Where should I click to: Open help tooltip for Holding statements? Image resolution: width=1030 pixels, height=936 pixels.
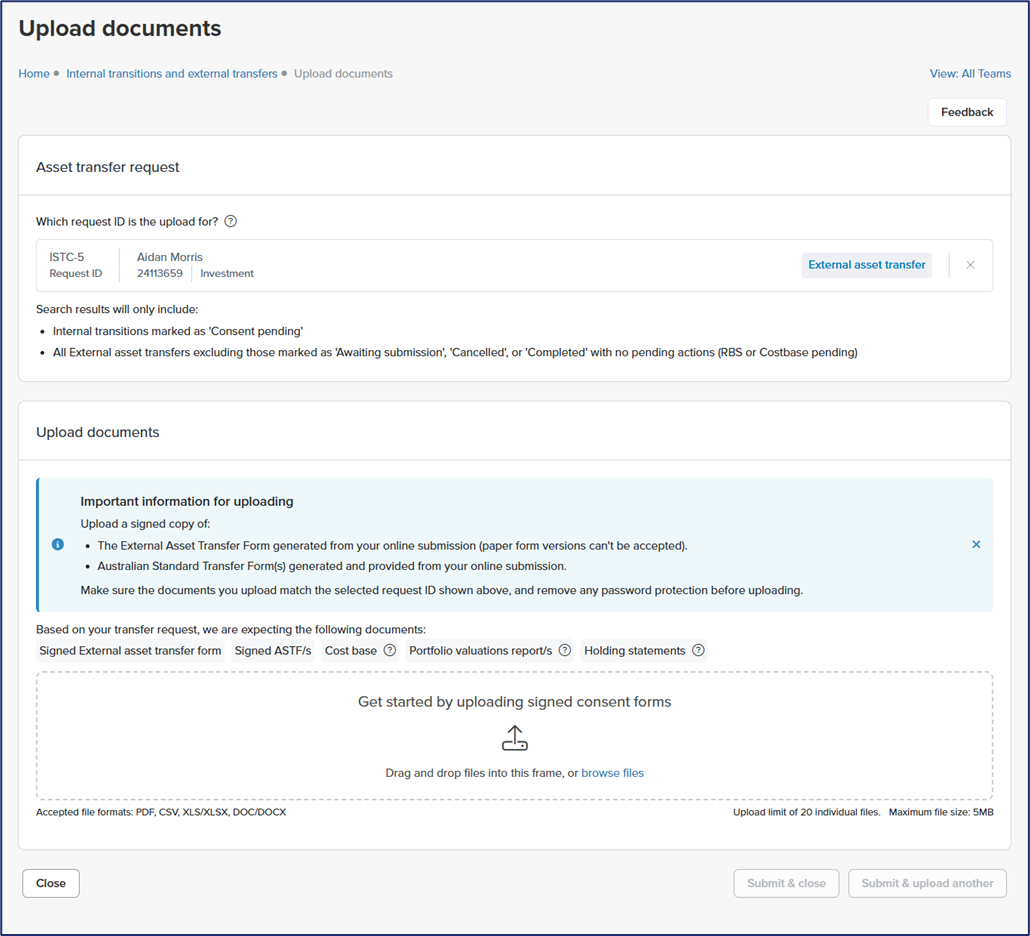tap(698, 651)
